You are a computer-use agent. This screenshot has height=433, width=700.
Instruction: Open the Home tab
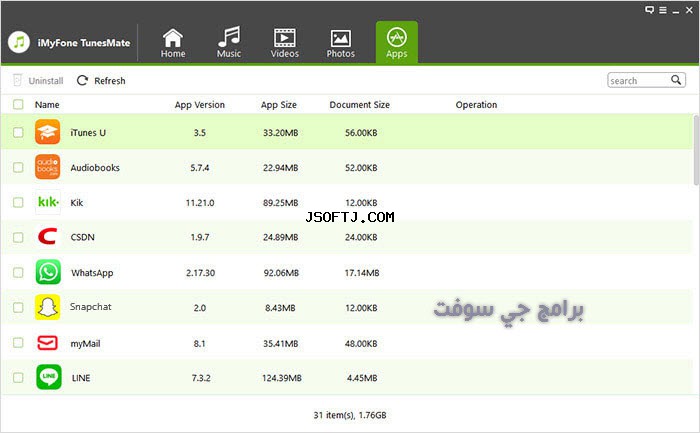pos(173,43)
